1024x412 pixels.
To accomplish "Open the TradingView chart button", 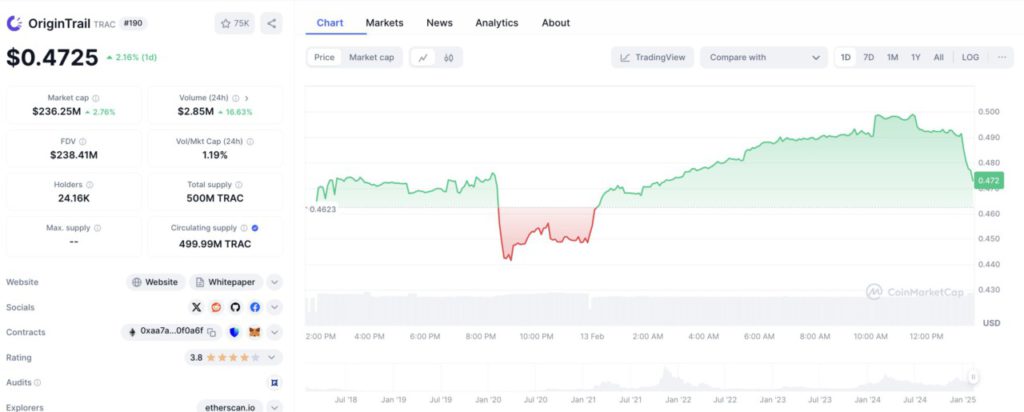I will click(652, 57).
